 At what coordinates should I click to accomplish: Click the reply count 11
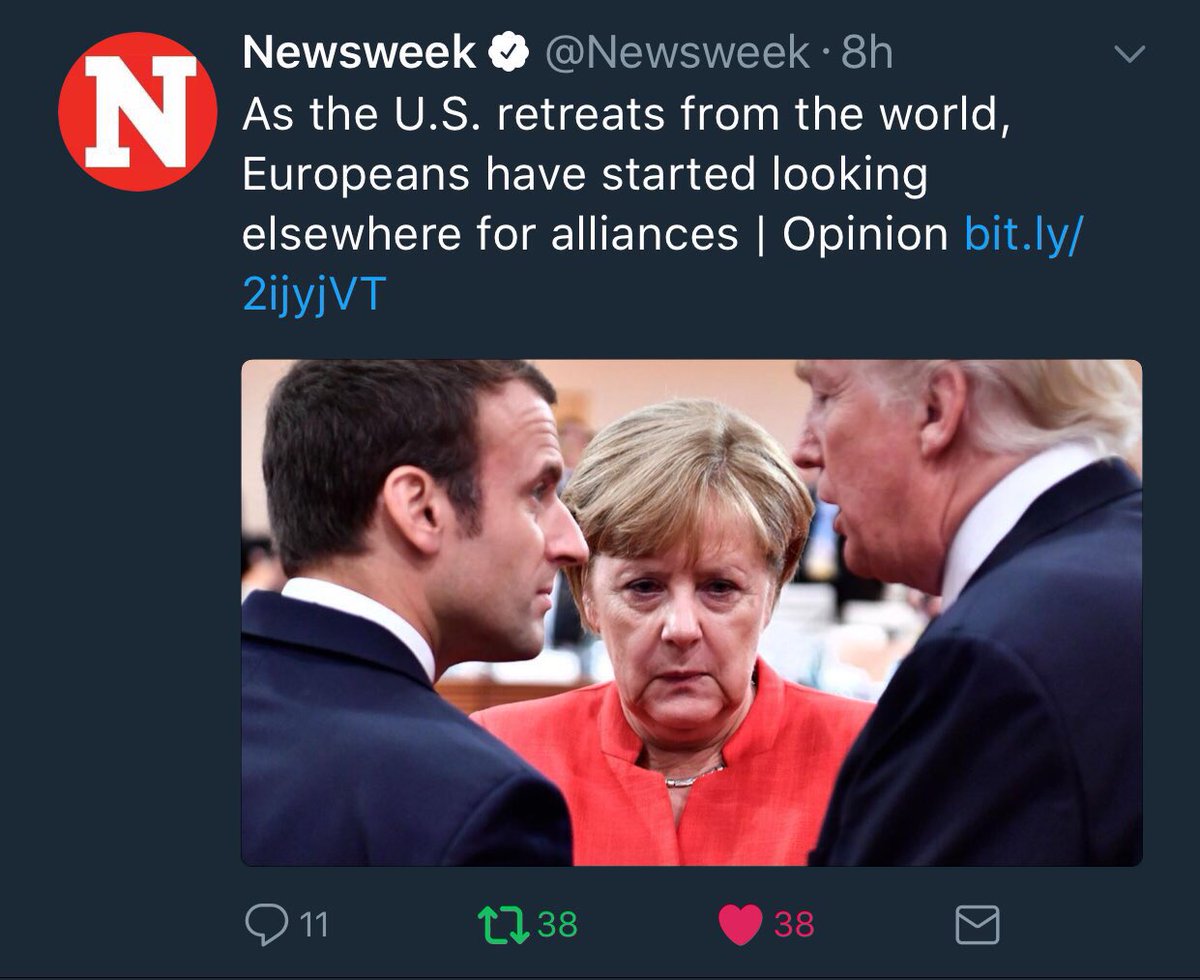pyautogui.click(x=314, y=925)
